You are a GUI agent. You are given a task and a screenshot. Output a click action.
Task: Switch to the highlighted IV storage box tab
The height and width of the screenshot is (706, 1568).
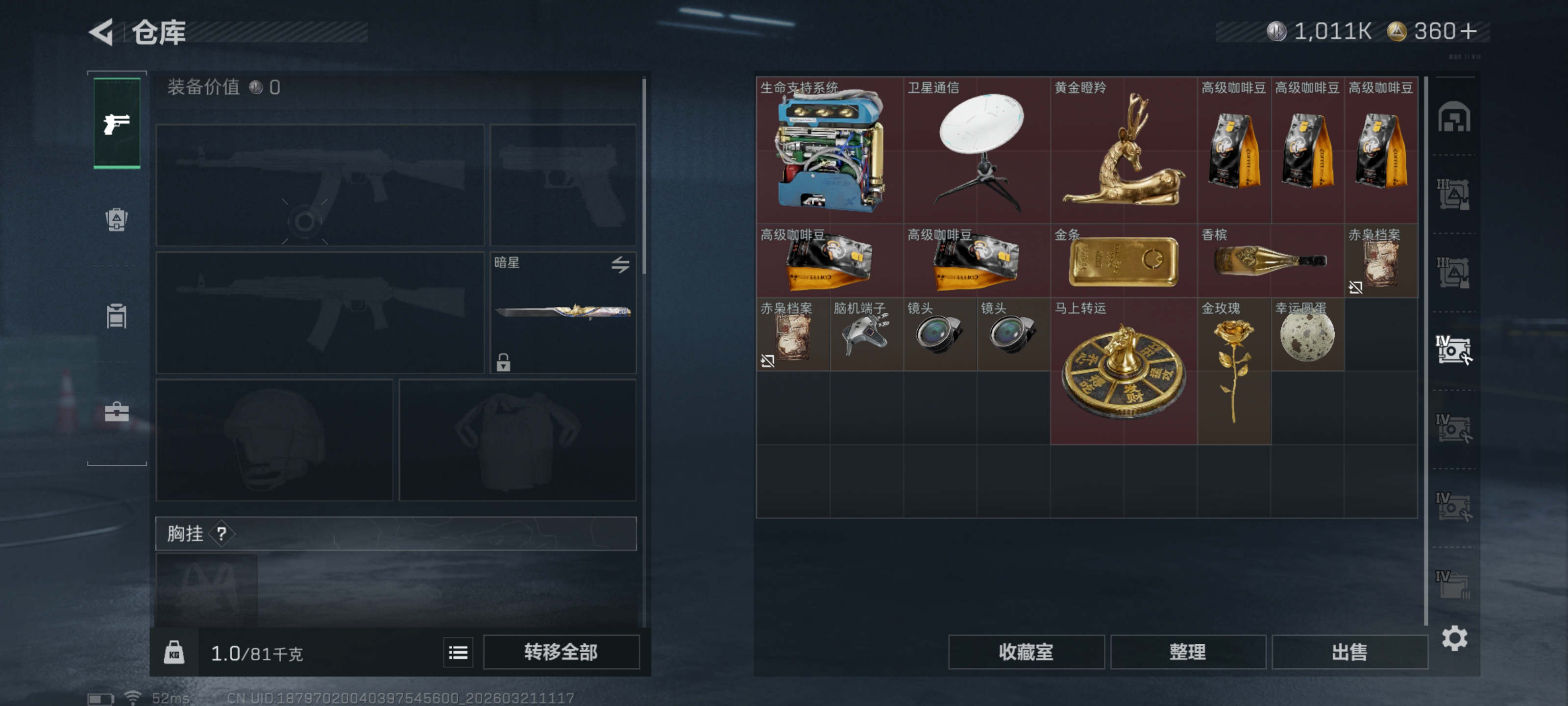pyautogui.click(x=1453, y=350)
